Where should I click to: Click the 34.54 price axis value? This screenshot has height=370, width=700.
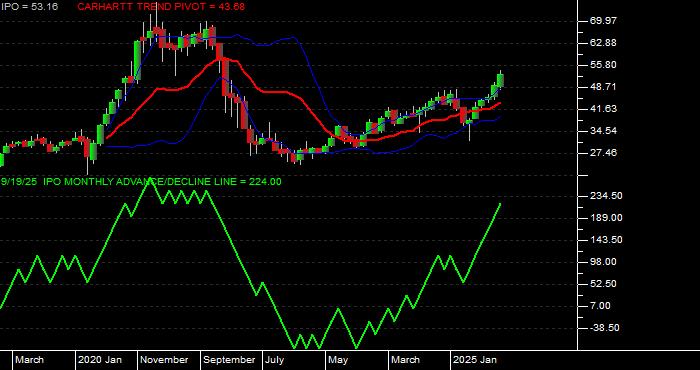603,131
